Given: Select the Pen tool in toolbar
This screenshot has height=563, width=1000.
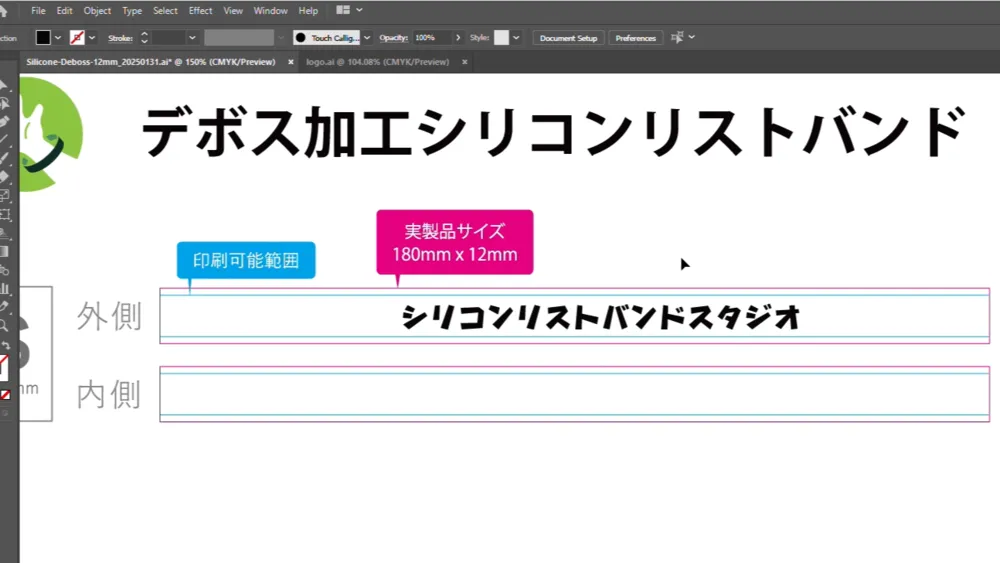Looking at the screenshot, I should (4, 121).
